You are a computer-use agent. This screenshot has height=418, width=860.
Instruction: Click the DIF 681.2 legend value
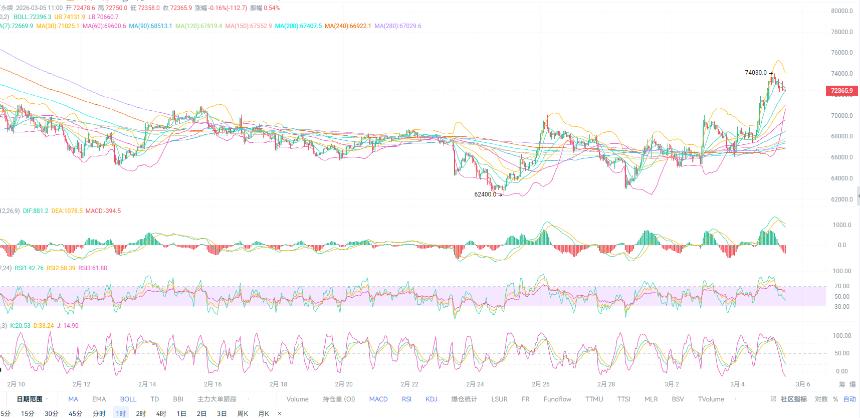[x=35, y=210]
